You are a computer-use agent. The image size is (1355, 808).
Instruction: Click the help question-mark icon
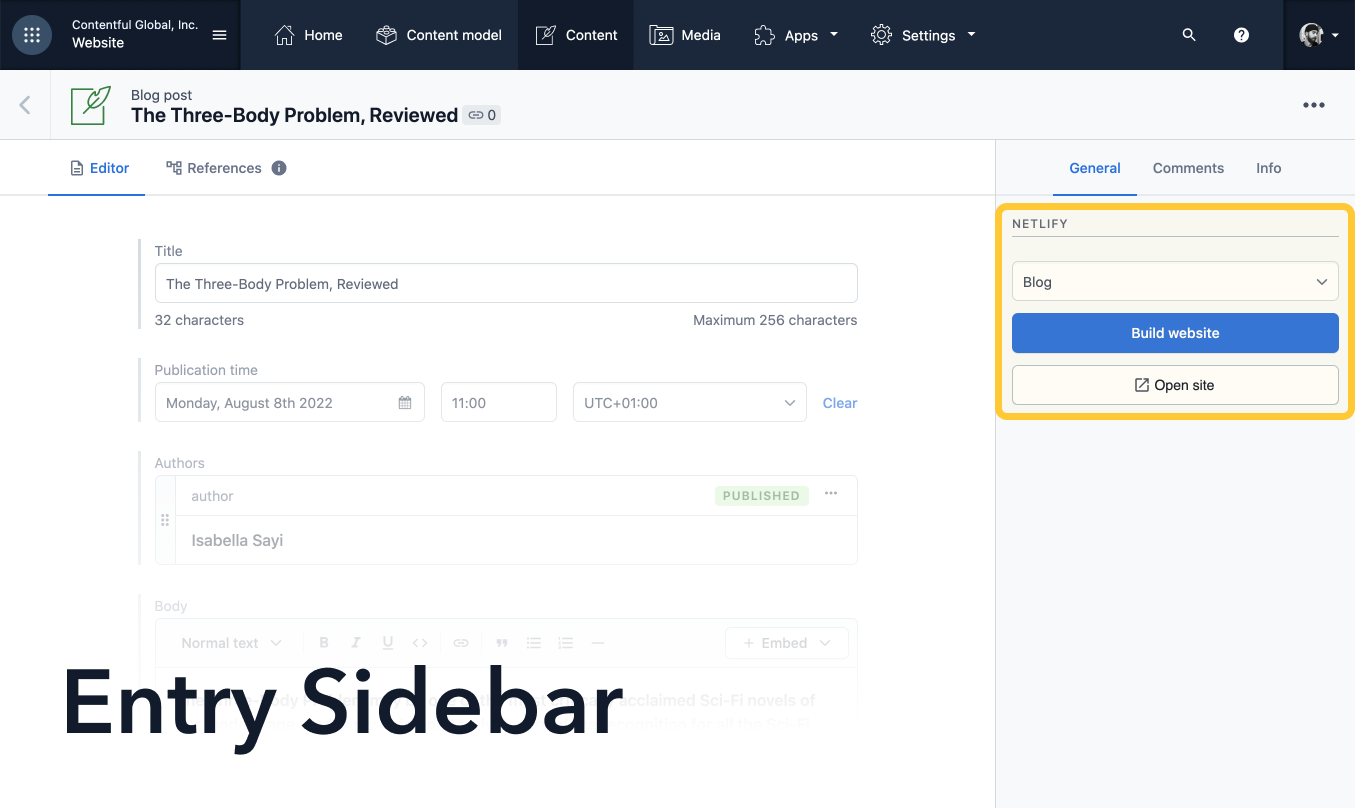point(1241,34)
